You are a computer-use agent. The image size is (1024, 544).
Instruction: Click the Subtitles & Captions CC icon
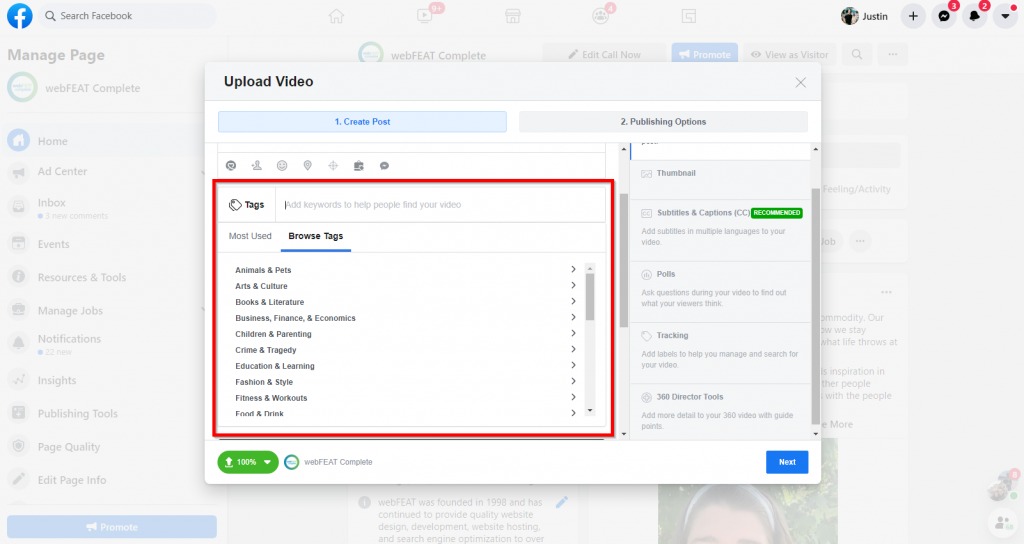[647, 214]
